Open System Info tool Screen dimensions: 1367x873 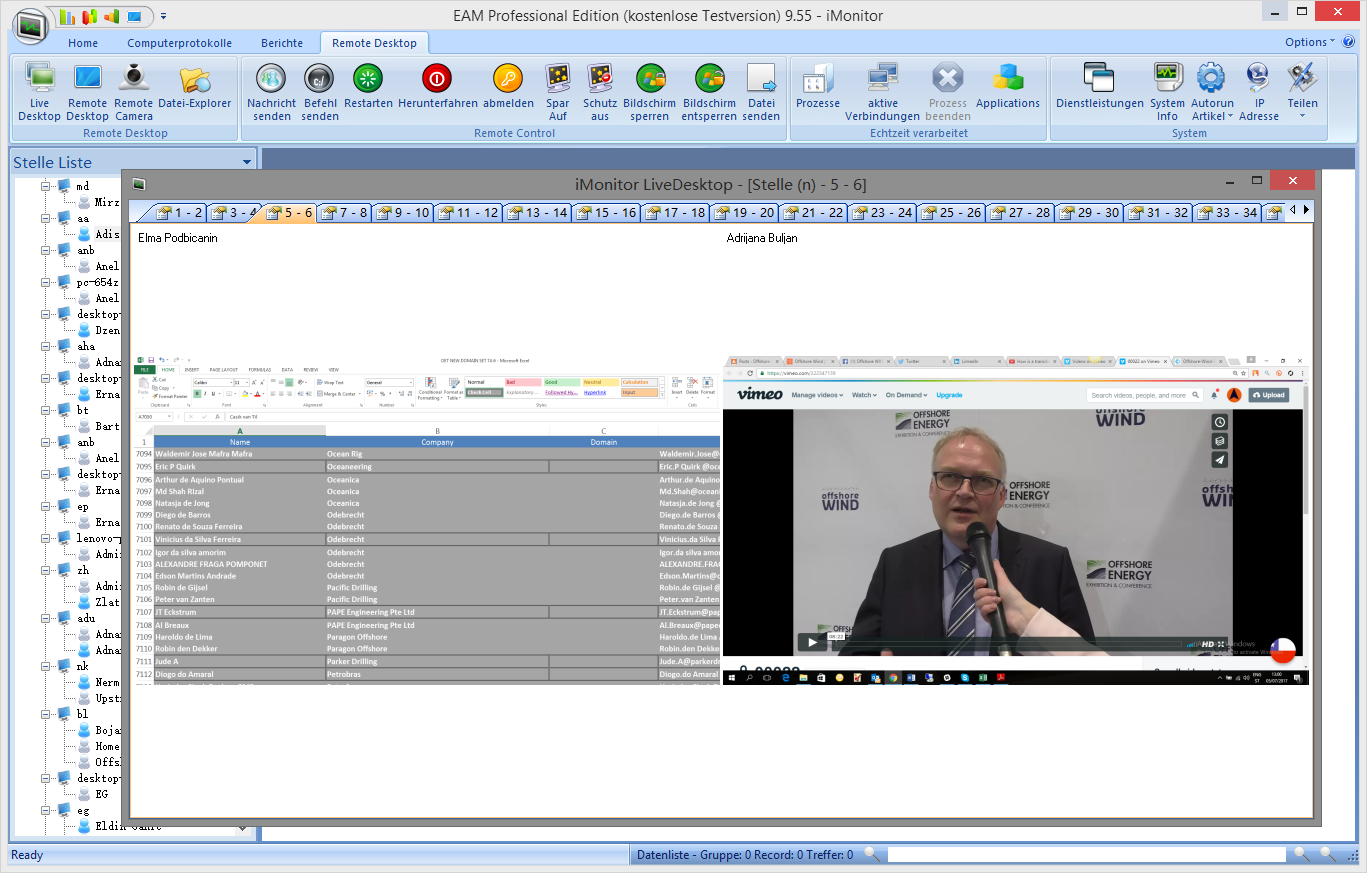(x=1167, y=91)
